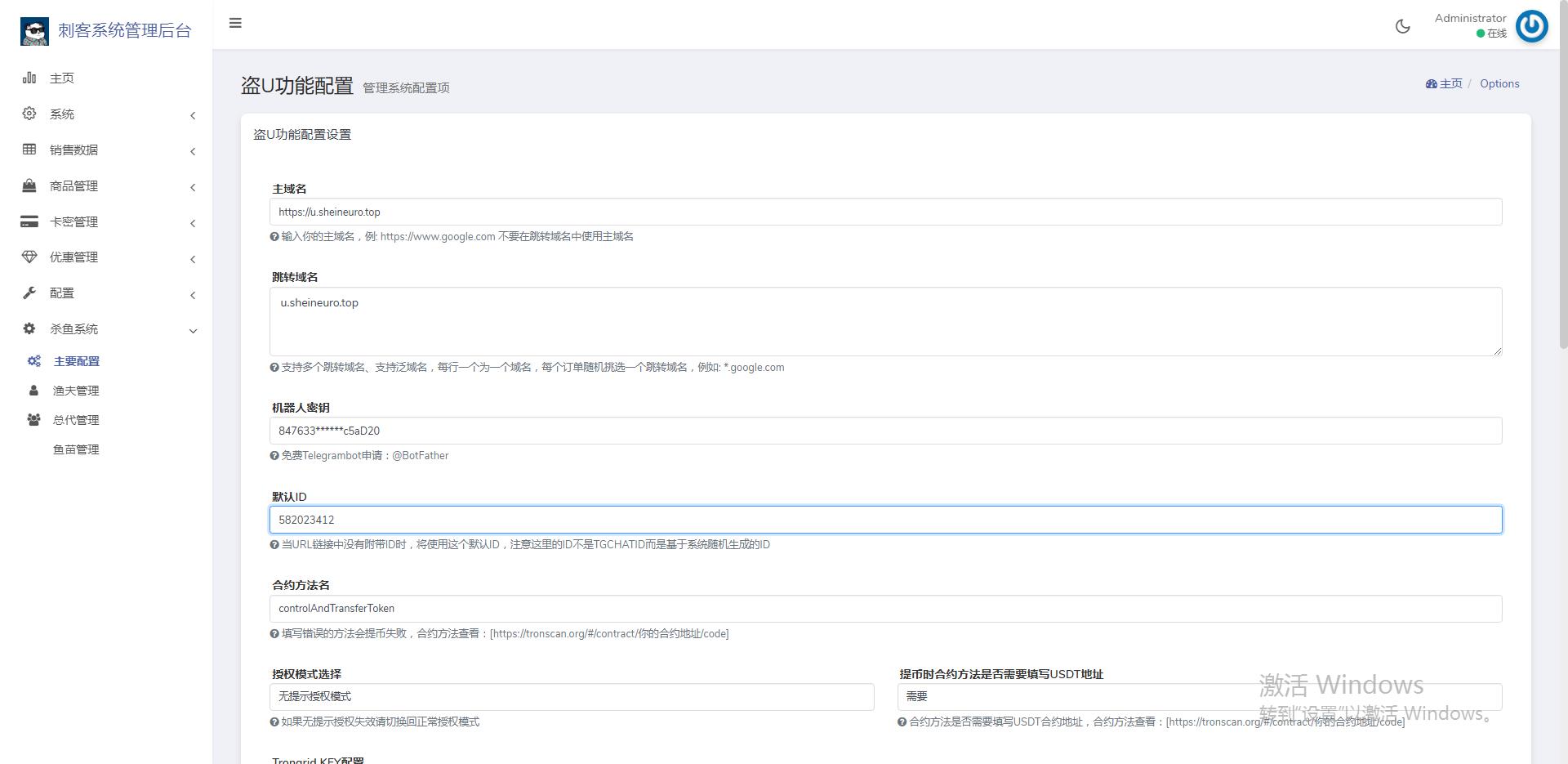The image size is (1568, 764).
Task: Select 鱼苗管理 in the sidebar
Action: point(76,449)
